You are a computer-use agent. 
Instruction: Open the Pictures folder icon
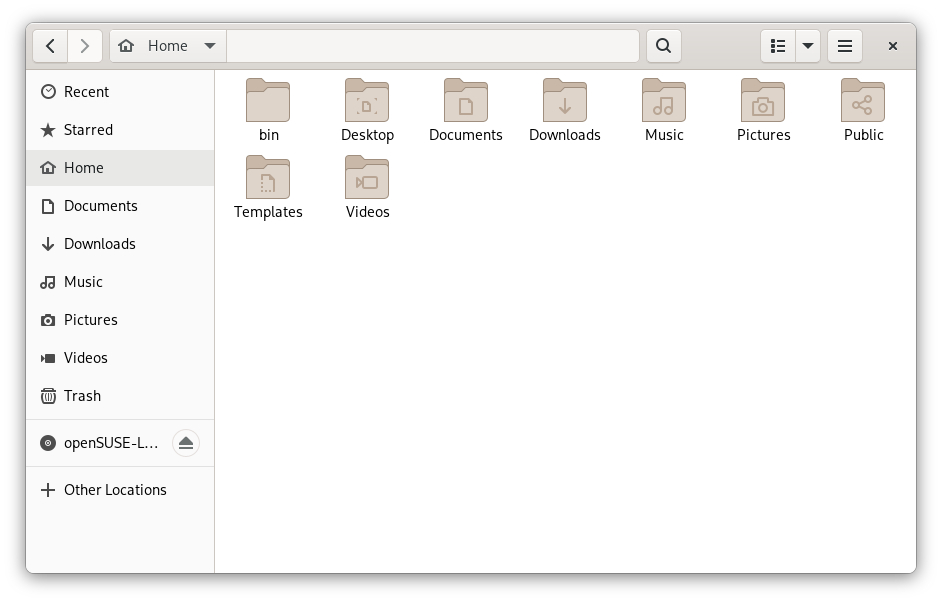coord(763,101)
